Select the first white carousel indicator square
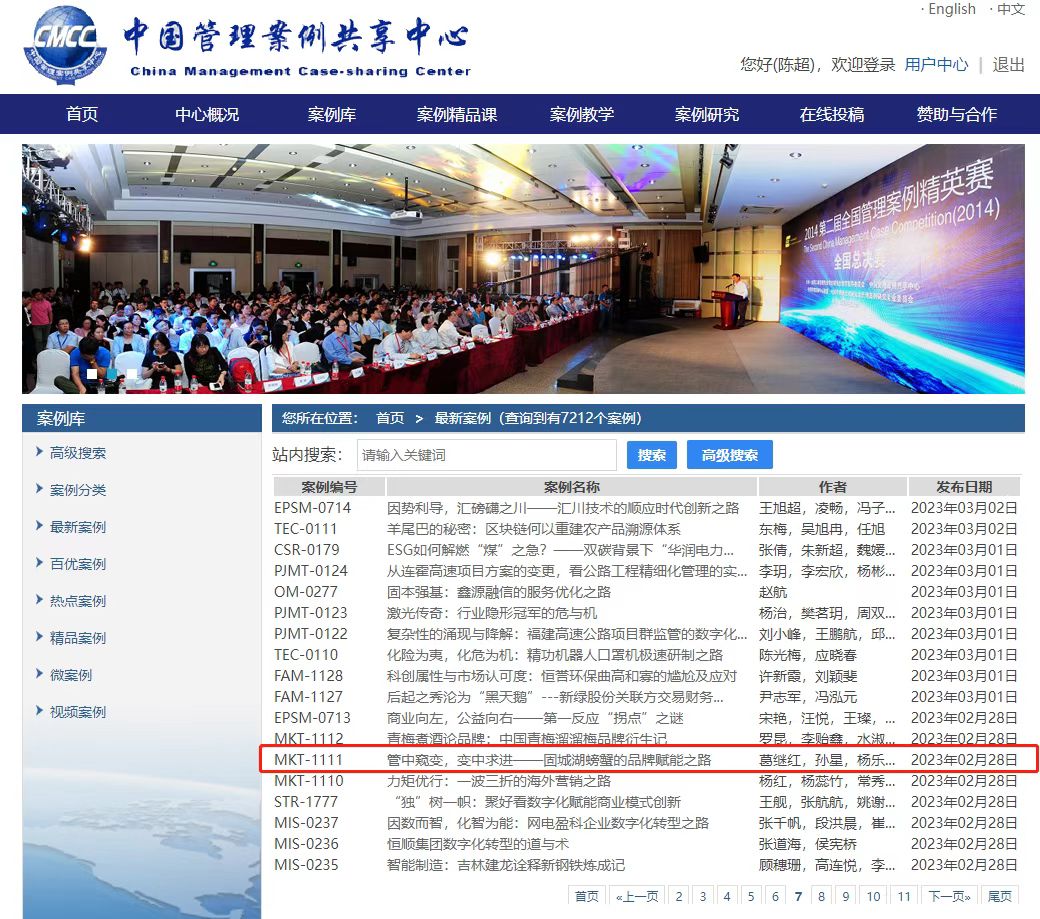The image size is (1040, 919). (93, 374)
